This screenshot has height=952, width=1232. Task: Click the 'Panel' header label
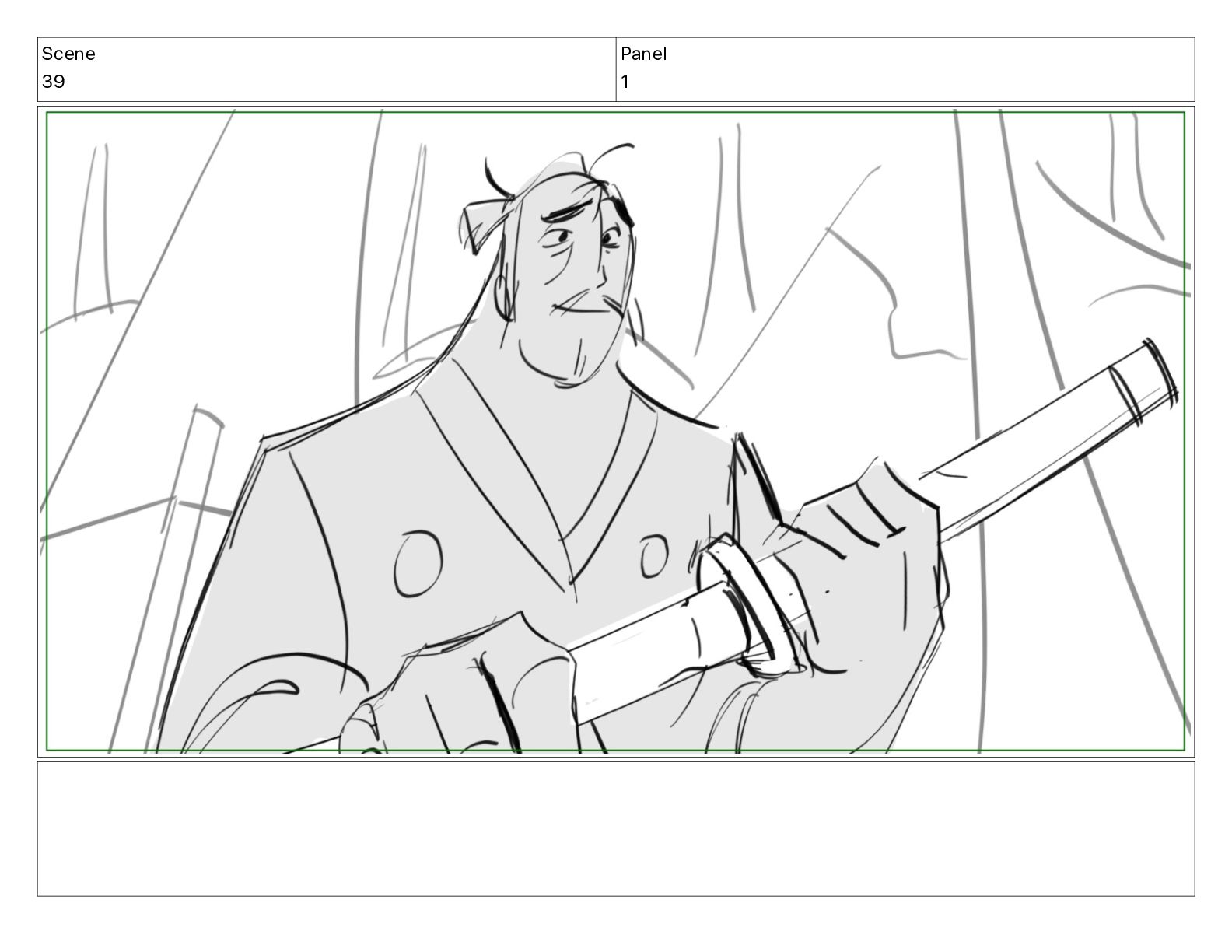point(644,54)
